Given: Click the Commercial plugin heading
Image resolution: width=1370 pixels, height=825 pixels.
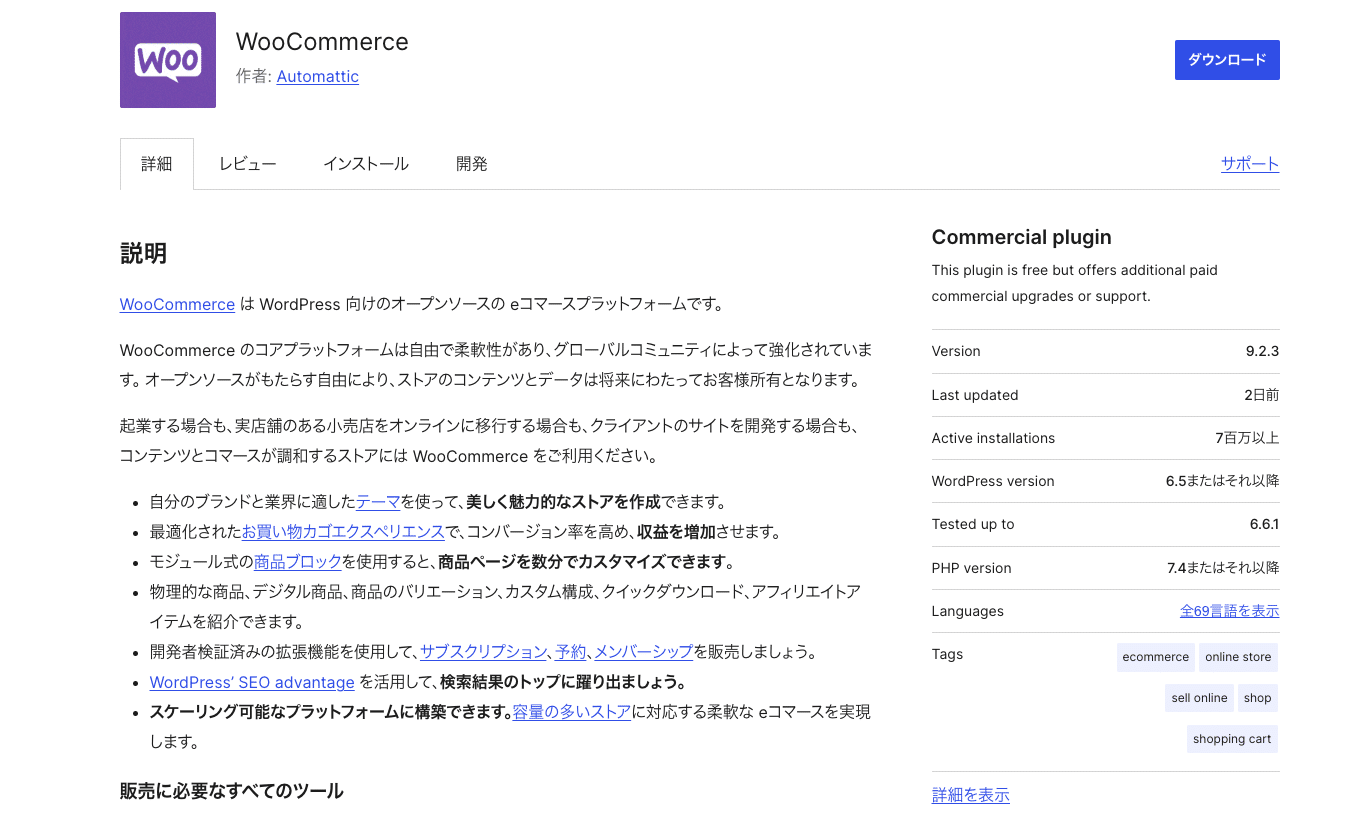Looking at the screenshot, I should 1022,237.
